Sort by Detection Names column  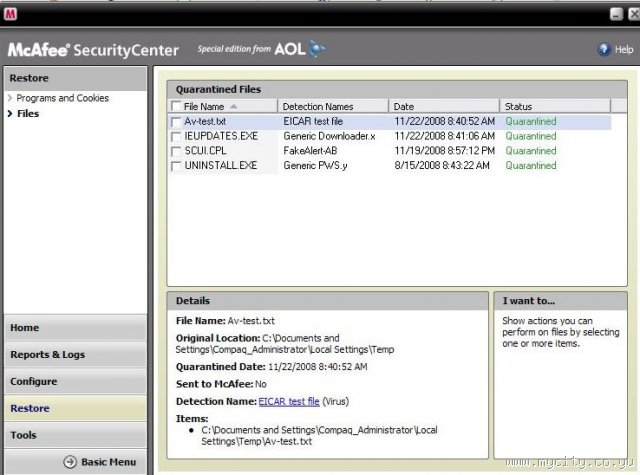(333, 107)
